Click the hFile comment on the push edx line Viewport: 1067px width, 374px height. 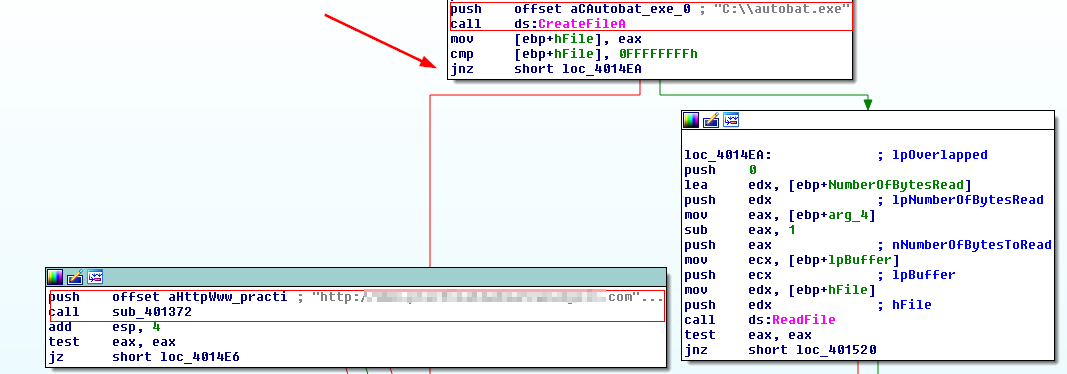pyautogui.click(x=911, y=305)
